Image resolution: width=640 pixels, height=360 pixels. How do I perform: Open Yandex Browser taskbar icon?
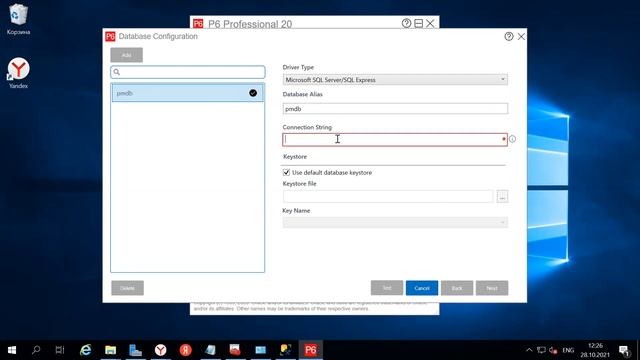coord(160,350)
